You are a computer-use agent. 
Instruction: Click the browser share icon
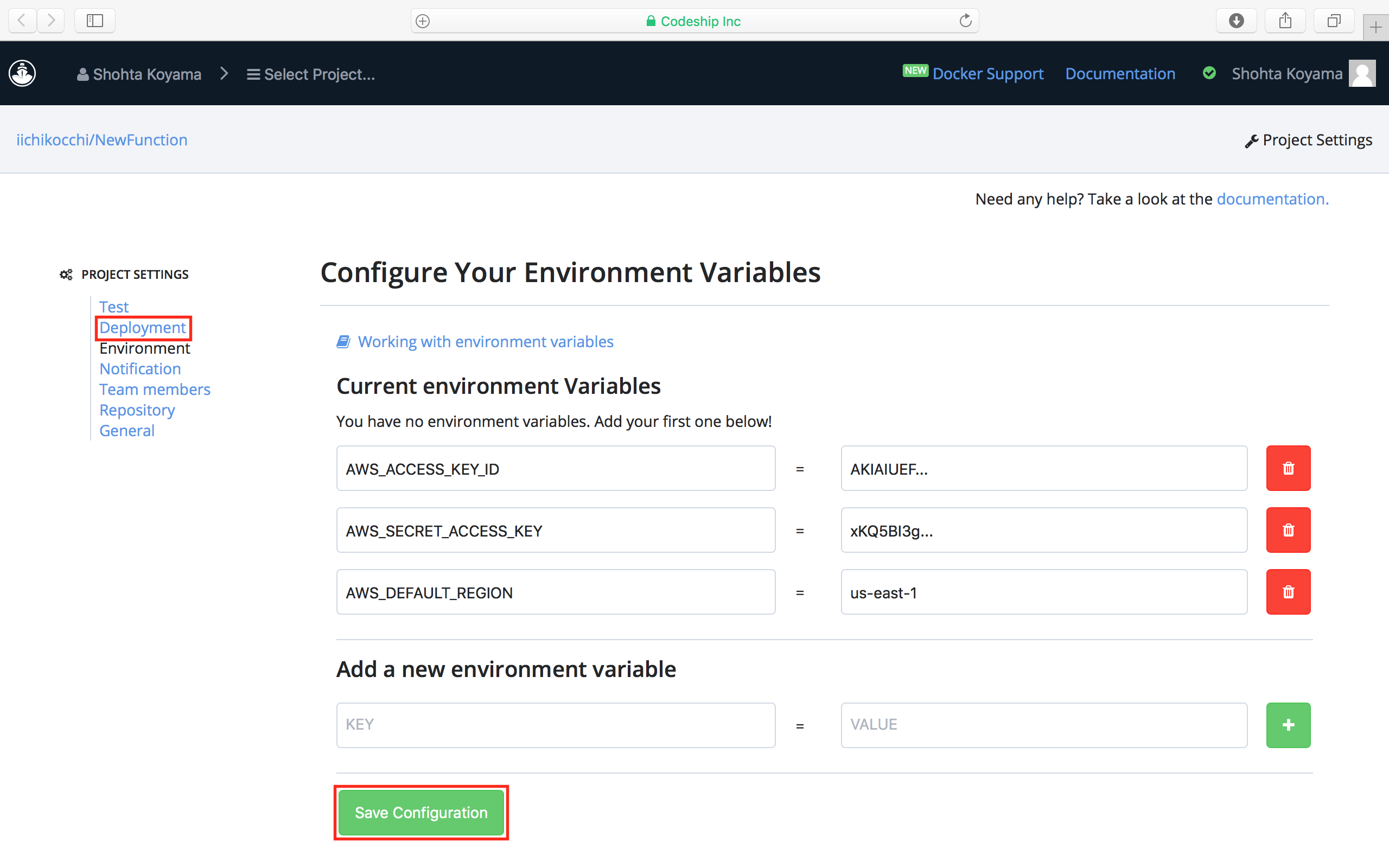coord(1284,20)
